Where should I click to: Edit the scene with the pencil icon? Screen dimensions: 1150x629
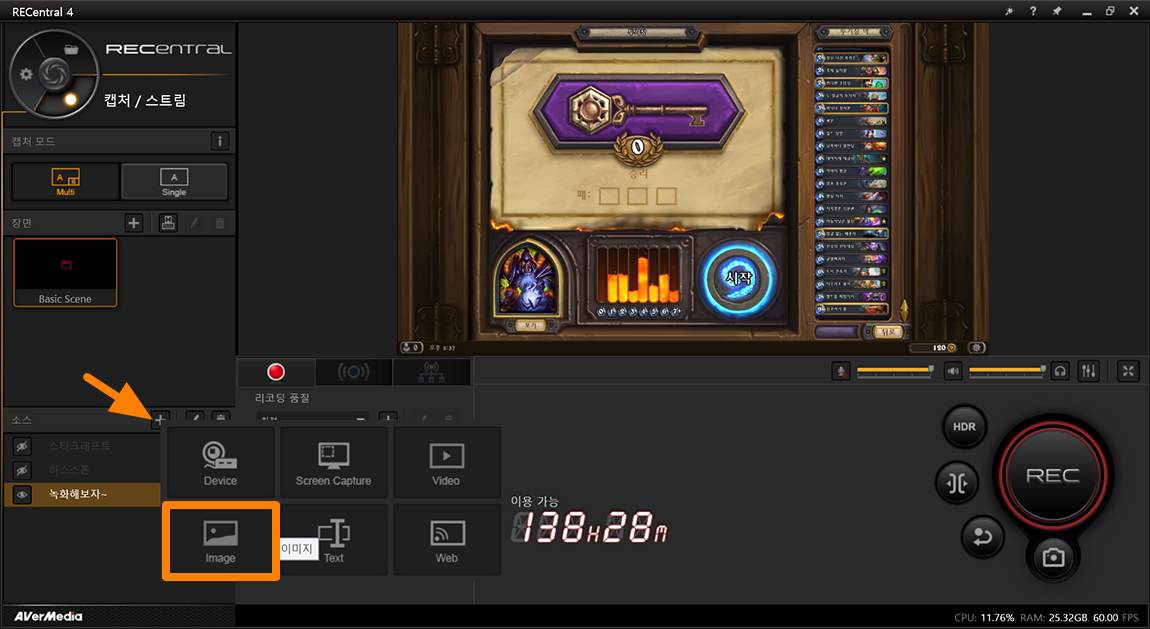pos(194,223)
